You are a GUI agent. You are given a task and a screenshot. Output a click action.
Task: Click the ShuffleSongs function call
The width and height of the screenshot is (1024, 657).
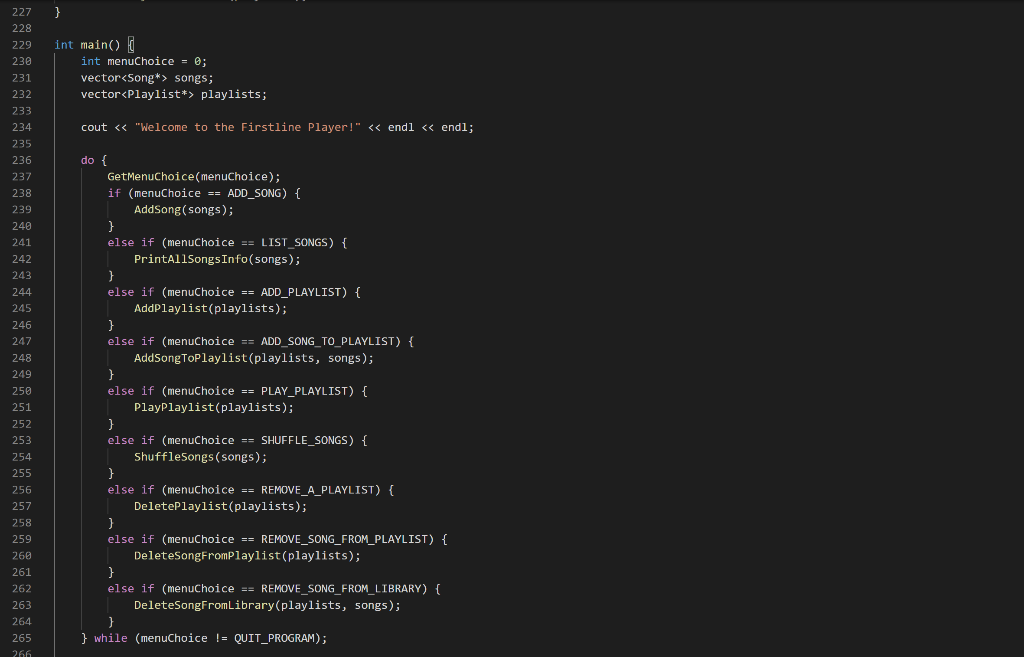pos(175,455)
